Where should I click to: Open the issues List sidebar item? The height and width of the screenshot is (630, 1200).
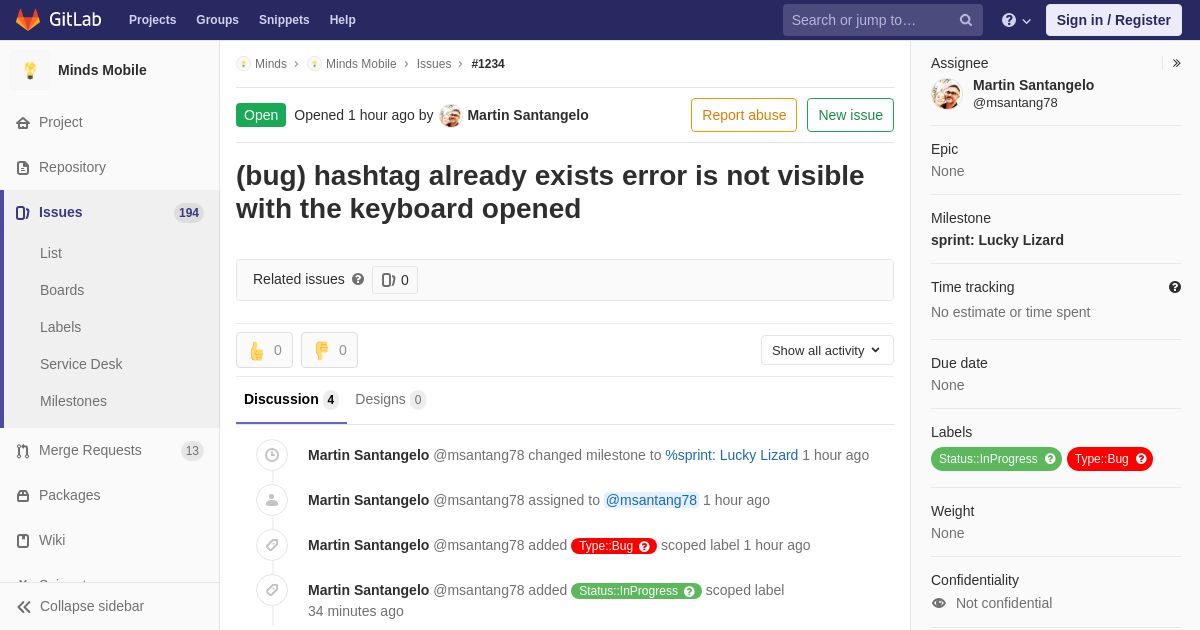point(51,253)
